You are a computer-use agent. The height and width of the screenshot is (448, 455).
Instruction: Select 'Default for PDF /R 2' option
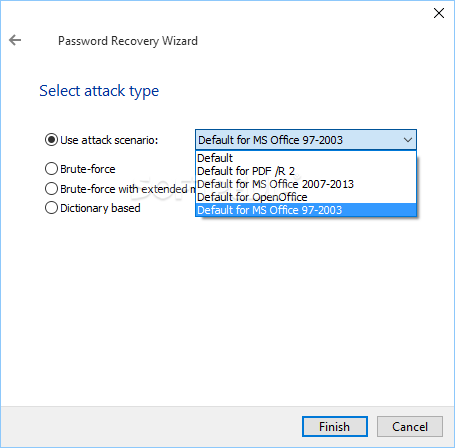pyautogui.click(x=306, y=171)
